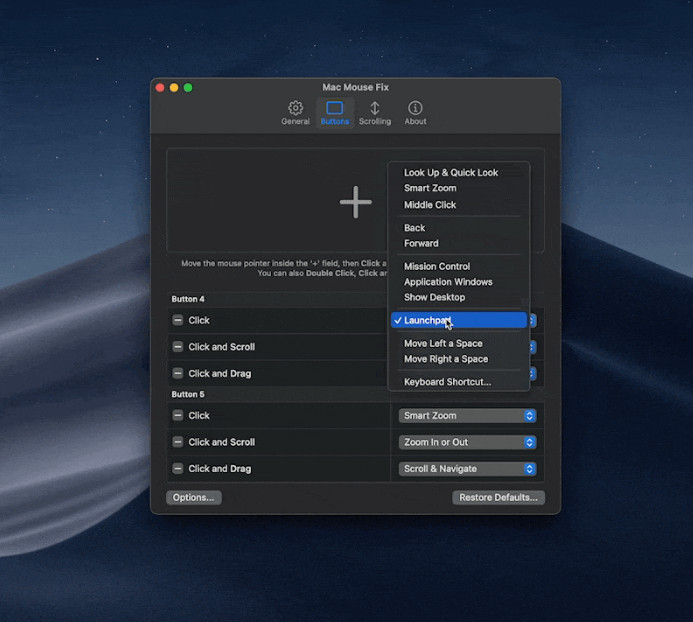Click the Options… button
Screen dimensions: 693x622
point(194,497)
